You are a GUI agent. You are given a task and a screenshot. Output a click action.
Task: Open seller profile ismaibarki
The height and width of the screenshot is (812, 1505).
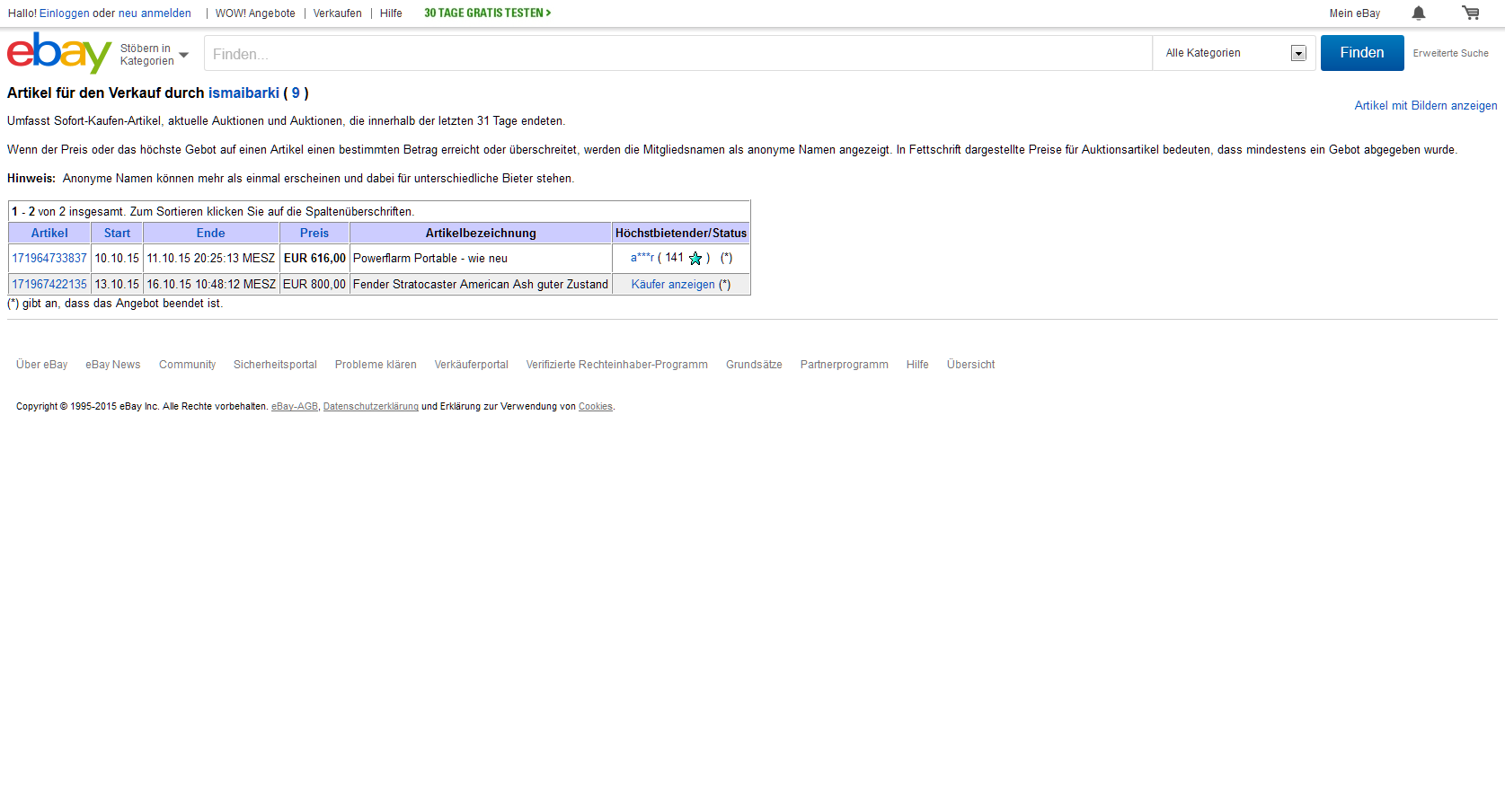tap(243, 93)
